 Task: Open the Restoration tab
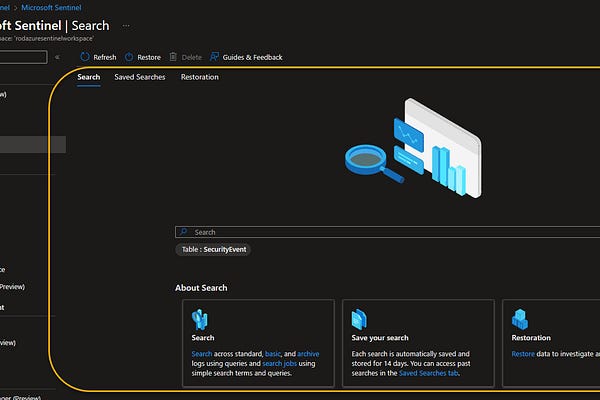[x=200, y=77]
